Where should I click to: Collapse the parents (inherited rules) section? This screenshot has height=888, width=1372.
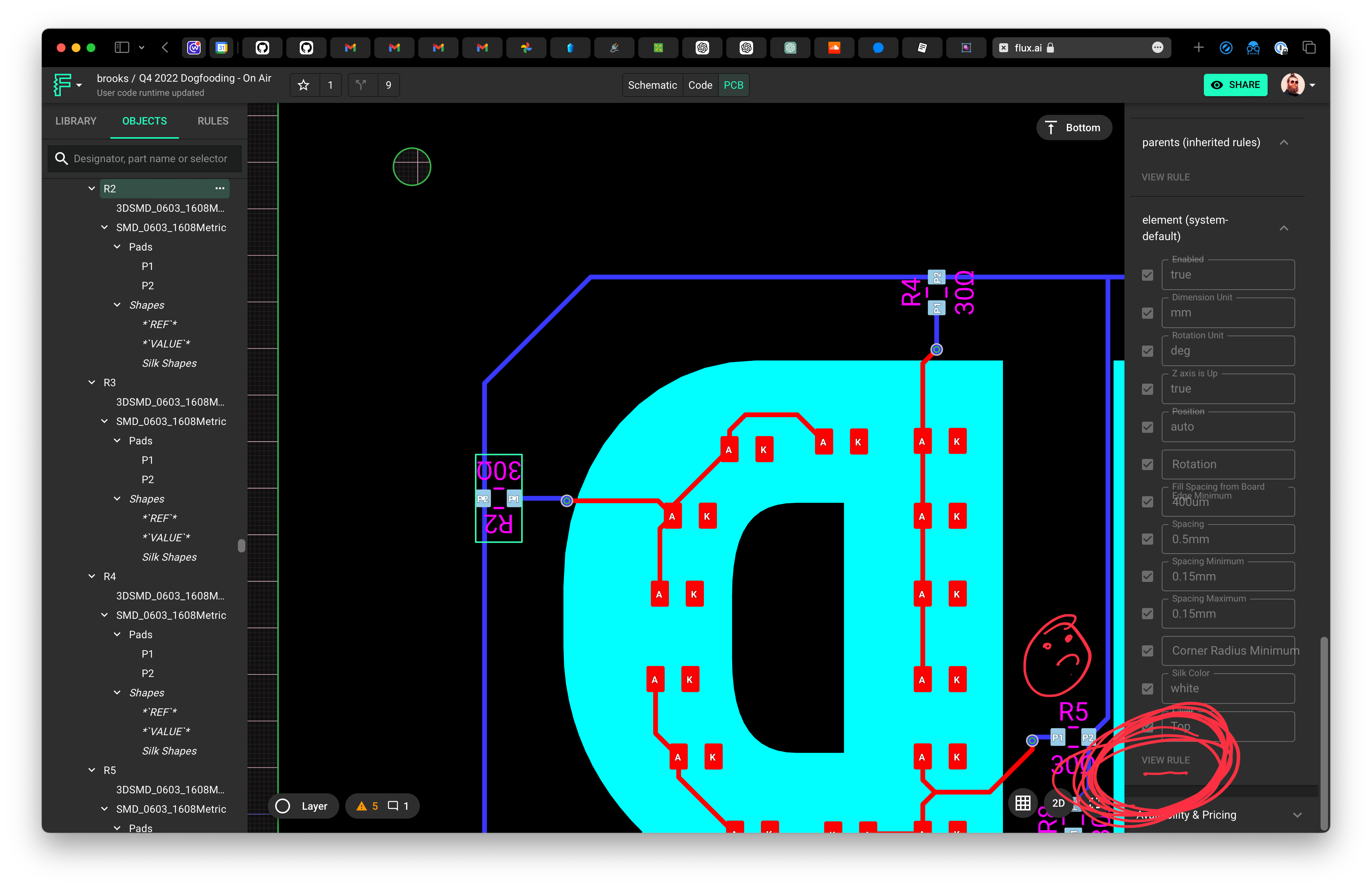tap(1284, 142)
